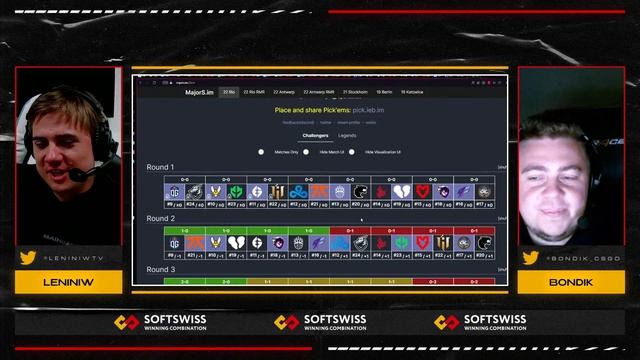
Task: Click the Round 1 heading
Action: pyautogui.click(x=160, y=167)
